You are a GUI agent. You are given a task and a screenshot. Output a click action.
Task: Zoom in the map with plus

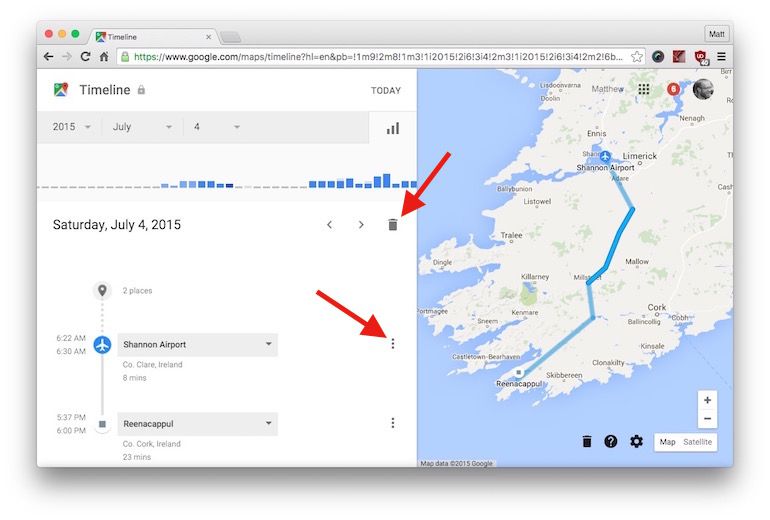click(x=708, y=400)
